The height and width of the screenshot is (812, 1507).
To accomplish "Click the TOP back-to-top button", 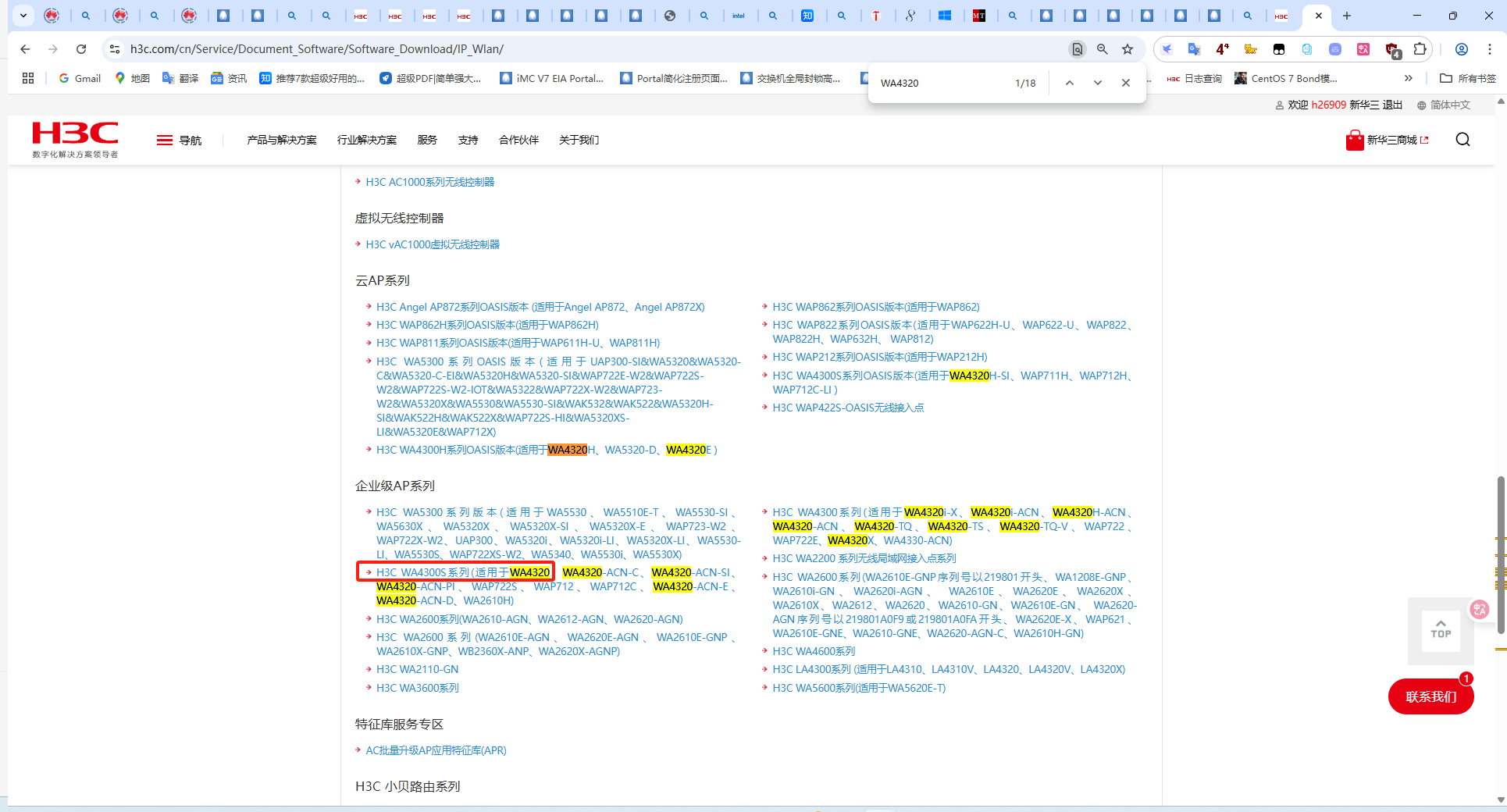I will 1441,631.
